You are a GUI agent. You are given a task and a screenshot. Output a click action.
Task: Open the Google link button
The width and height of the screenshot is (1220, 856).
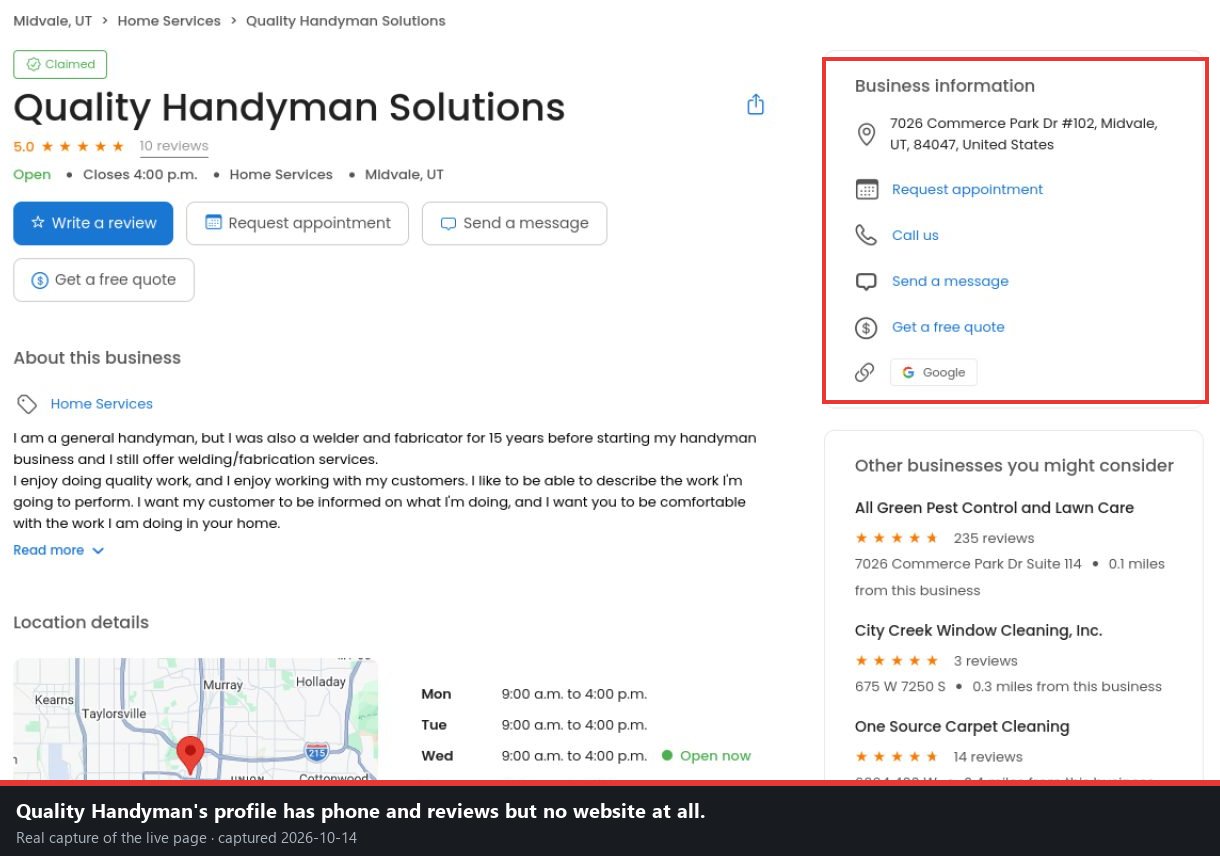click(933, 372)
